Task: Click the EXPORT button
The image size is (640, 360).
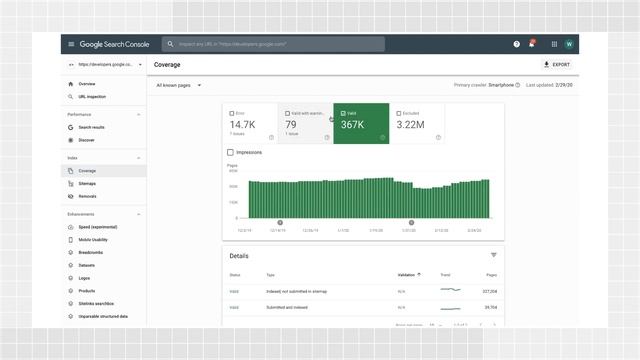Action: tap(557, 64)
